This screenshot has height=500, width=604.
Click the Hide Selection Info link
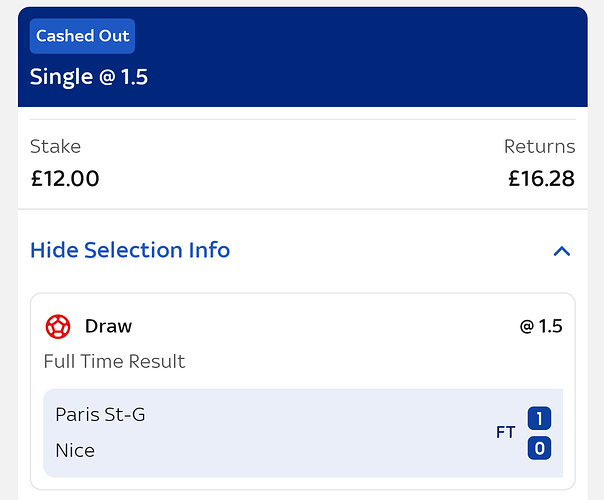(130, 250)
